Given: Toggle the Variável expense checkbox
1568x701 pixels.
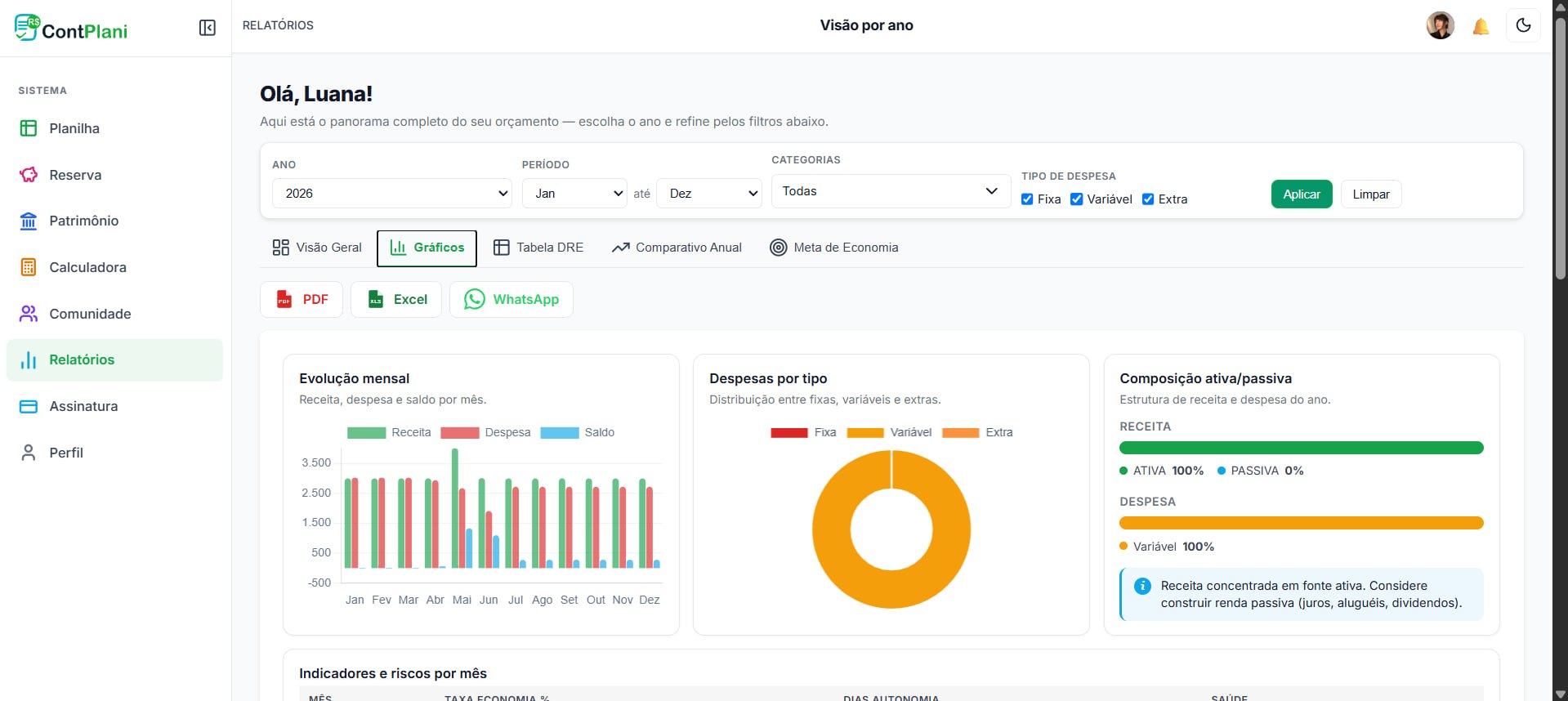Looking at the screenshot, I should (1076, 199).
